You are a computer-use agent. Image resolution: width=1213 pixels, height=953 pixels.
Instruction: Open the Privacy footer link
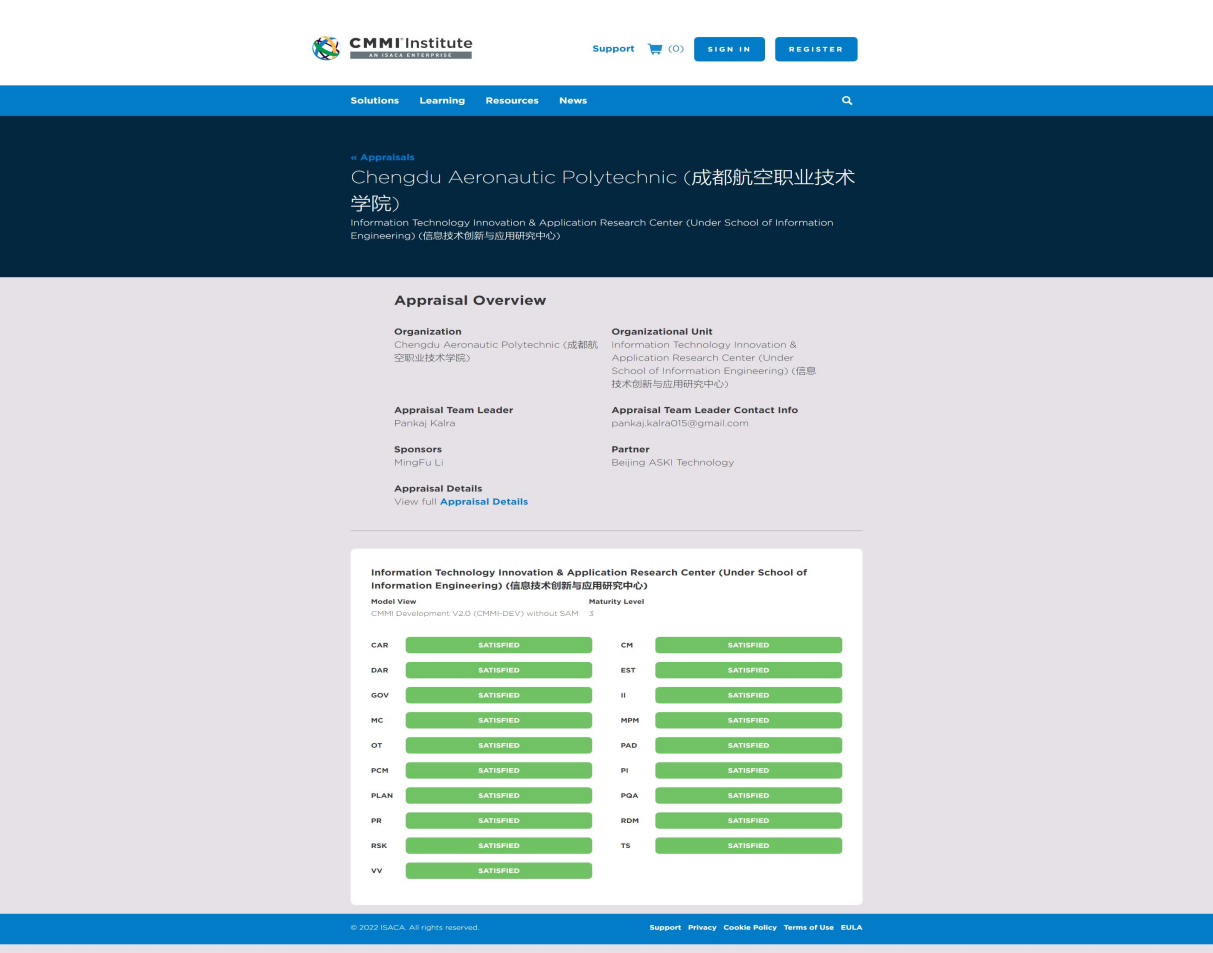coord(702,928)
